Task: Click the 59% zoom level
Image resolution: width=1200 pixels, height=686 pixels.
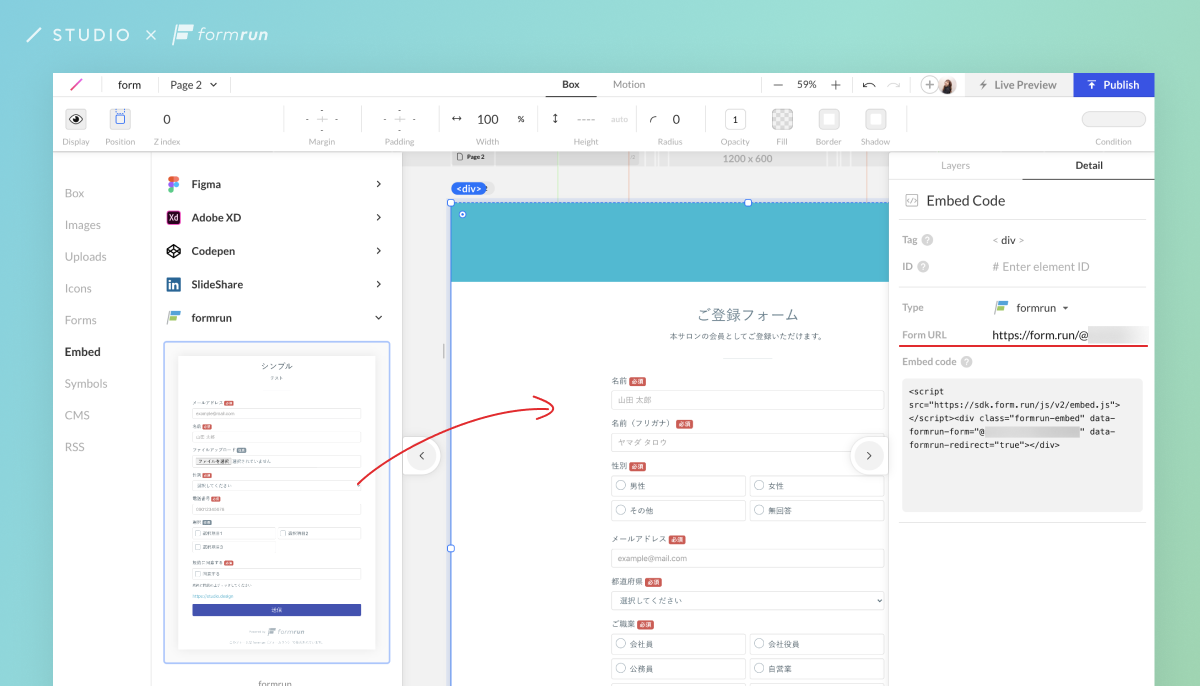Action: coord(807,85)
